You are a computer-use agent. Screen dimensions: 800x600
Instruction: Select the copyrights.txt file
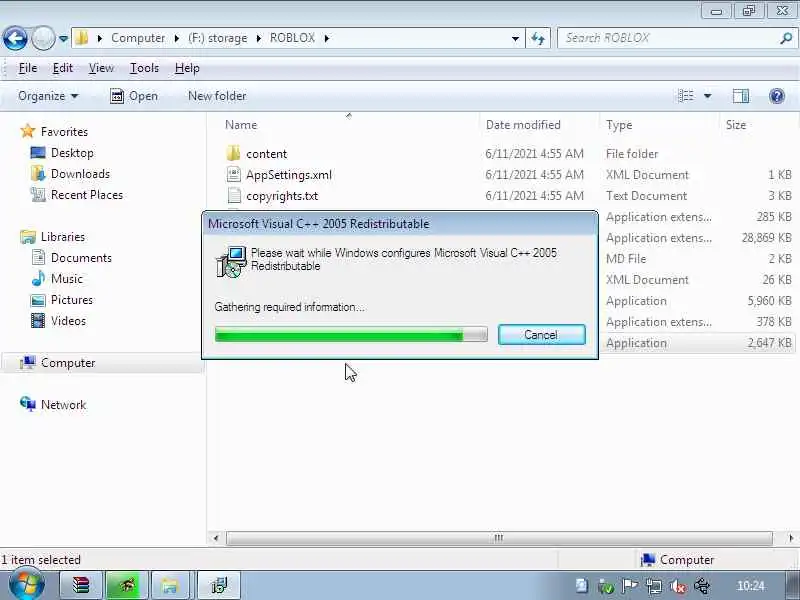(282, 196)
